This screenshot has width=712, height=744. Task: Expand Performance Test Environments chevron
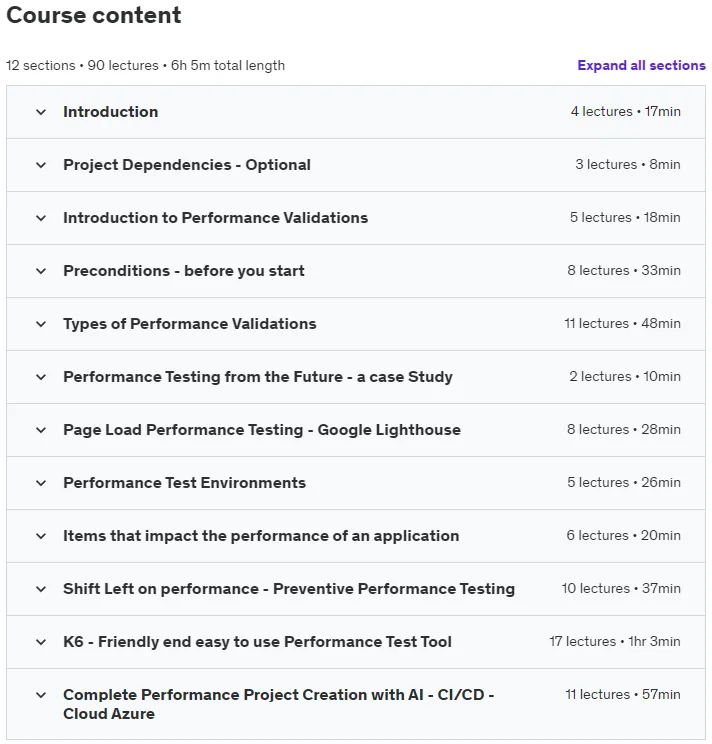pyautogui.click(x=41, y=484)
